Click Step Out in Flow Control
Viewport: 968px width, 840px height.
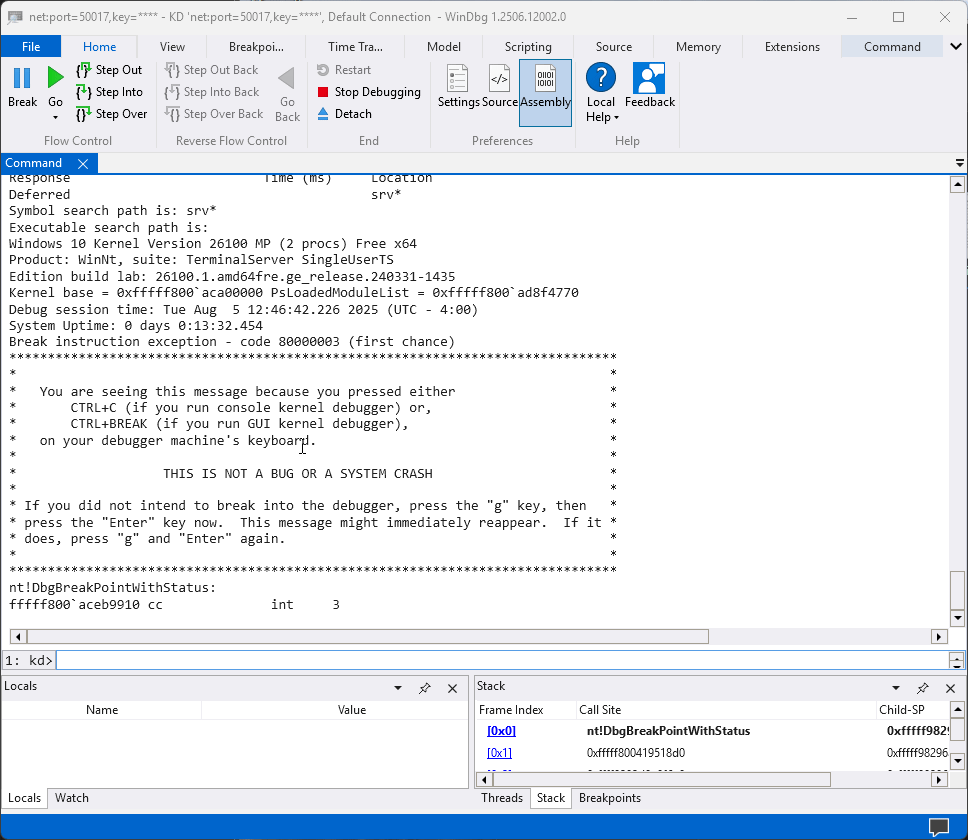tap(109, 70)
